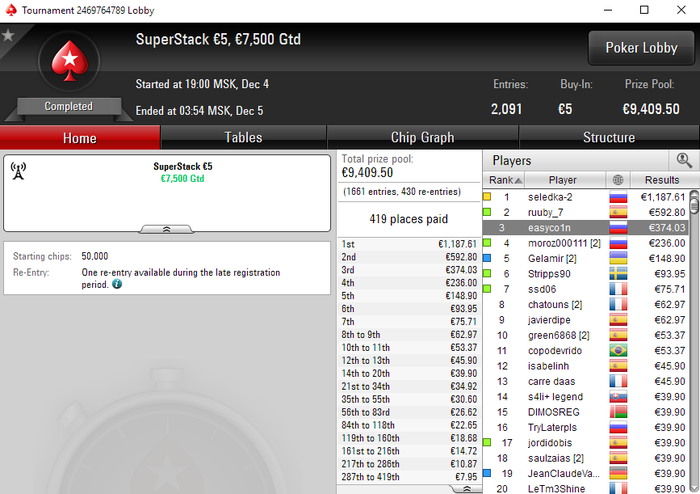The image size is (700, 494).
Task: Click seledka-2's Russian flag icon
Action: click(x=618, y=197)
